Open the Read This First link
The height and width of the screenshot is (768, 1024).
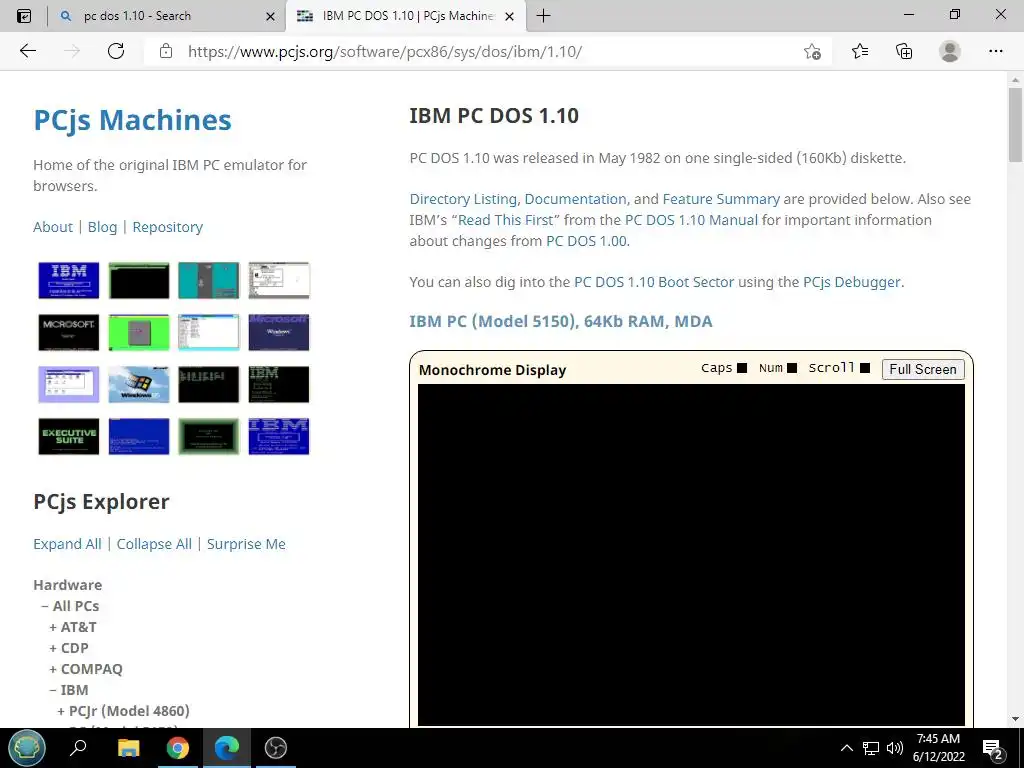coord(505,219)
